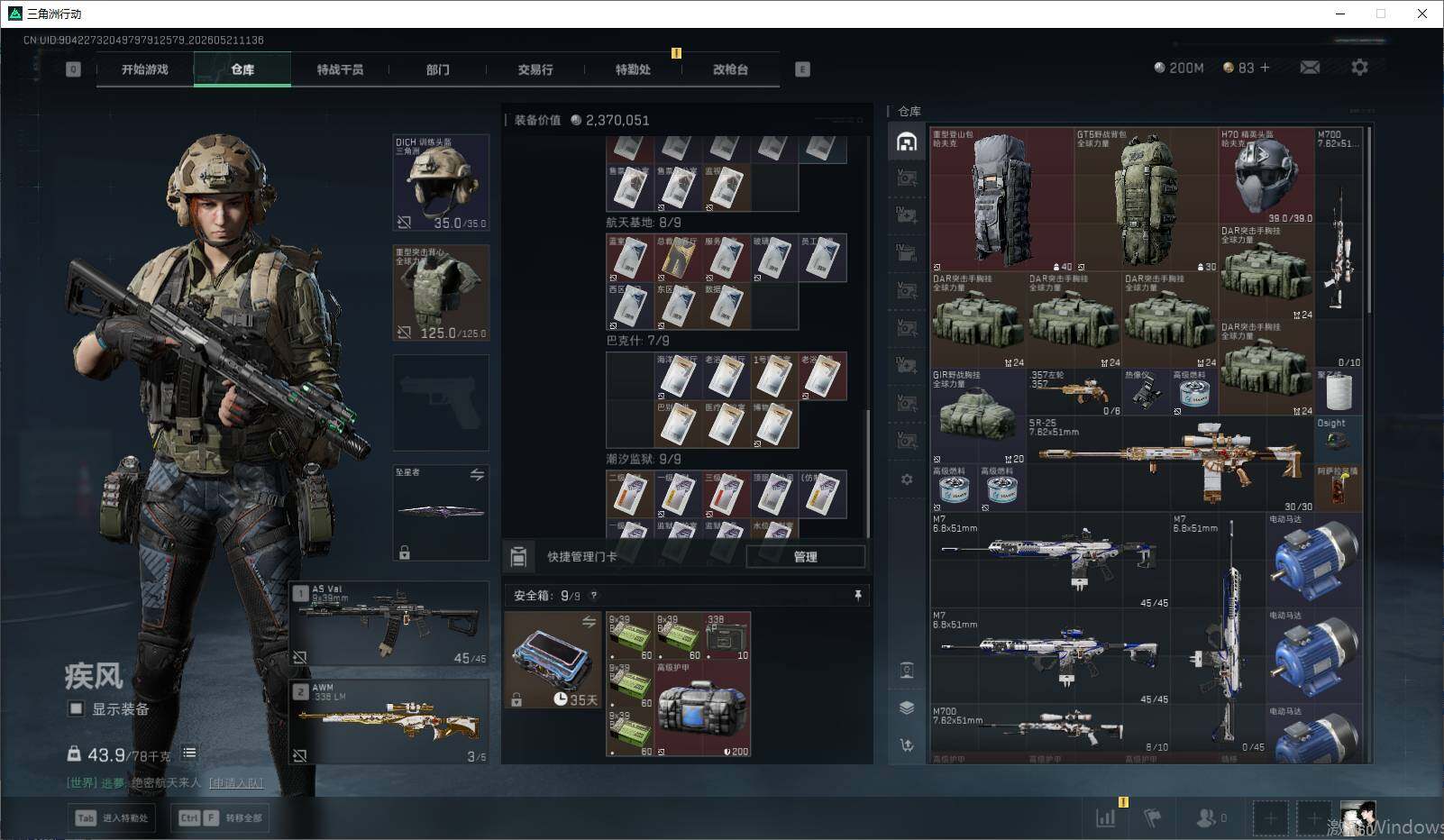The height and width of the screenshot is (840, 1444).
Task: Open the 部门 tab
Action: click(x=438, y=69)
